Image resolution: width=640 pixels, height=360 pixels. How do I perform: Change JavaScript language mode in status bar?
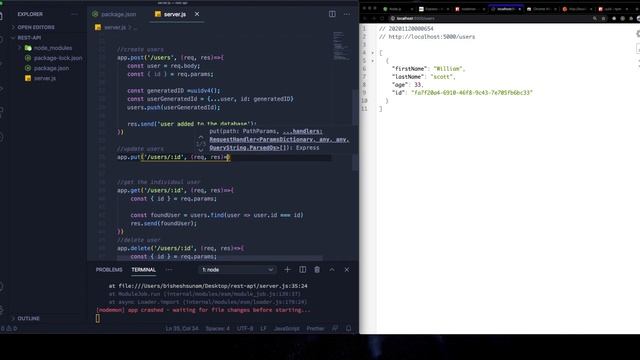[x=287, y=329]
